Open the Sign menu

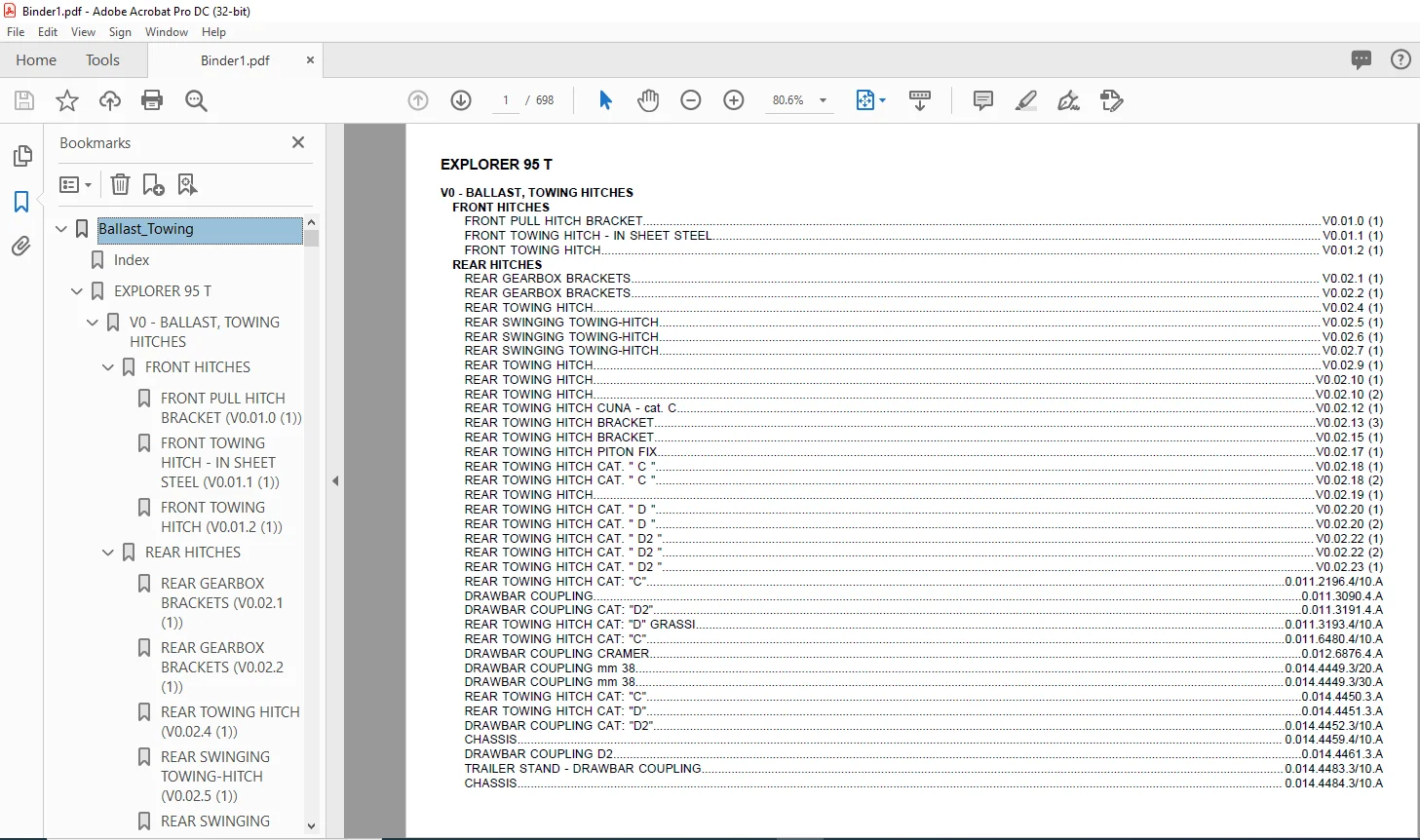[120, 32]
